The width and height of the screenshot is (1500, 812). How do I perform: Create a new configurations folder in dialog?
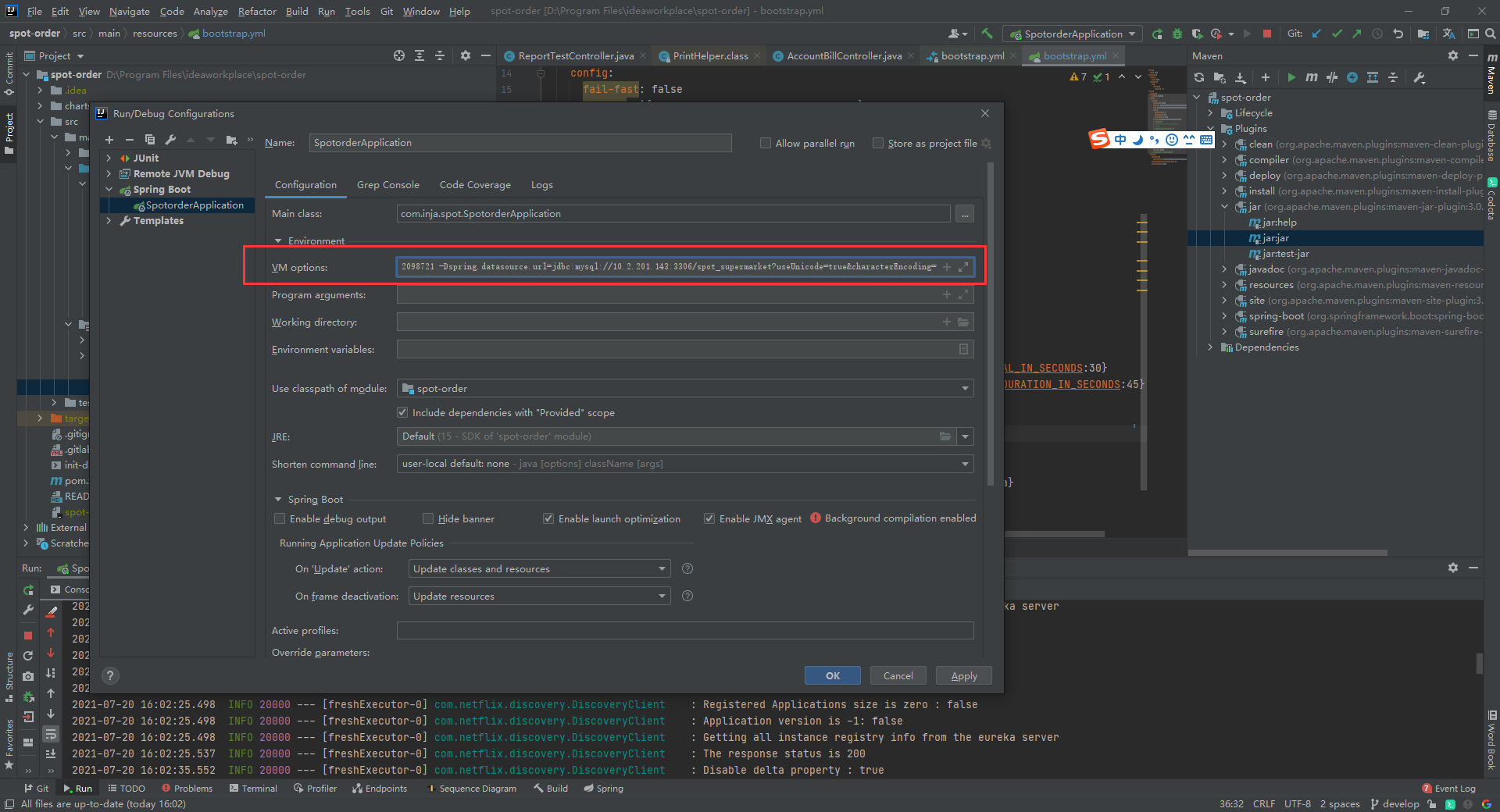coord(231,140)
